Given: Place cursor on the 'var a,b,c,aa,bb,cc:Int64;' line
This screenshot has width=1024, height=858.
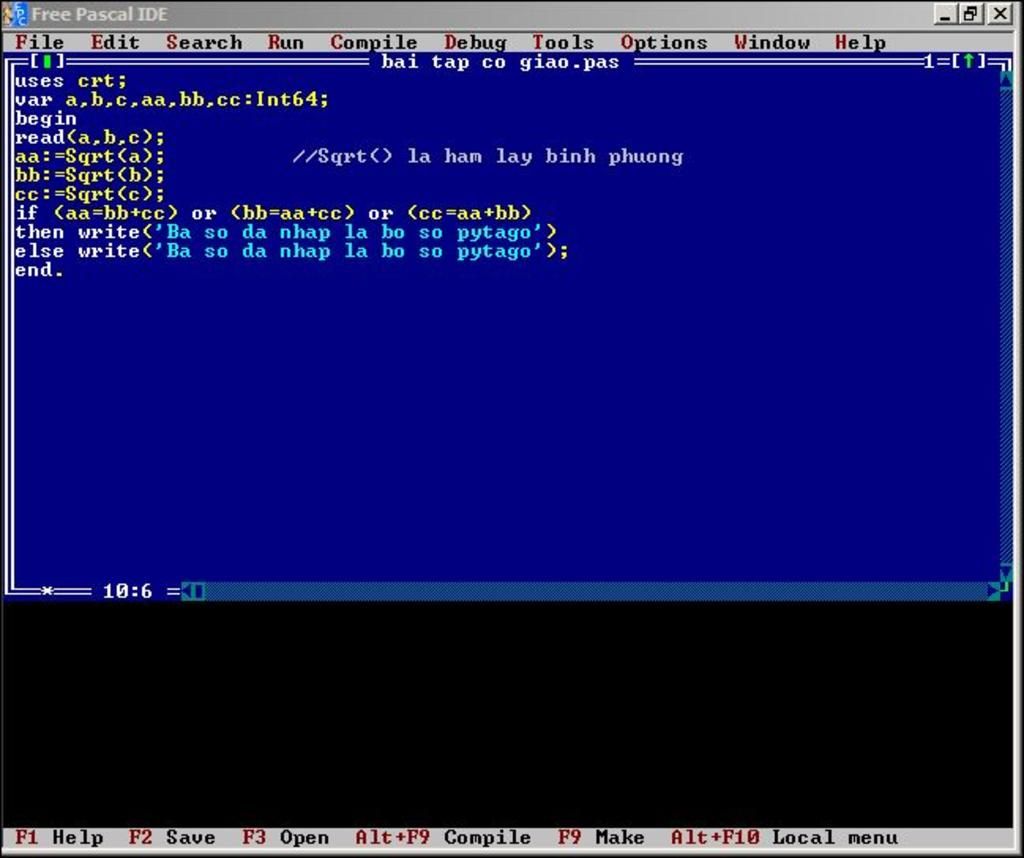Looking at the screenshot, I should (172, 100).
